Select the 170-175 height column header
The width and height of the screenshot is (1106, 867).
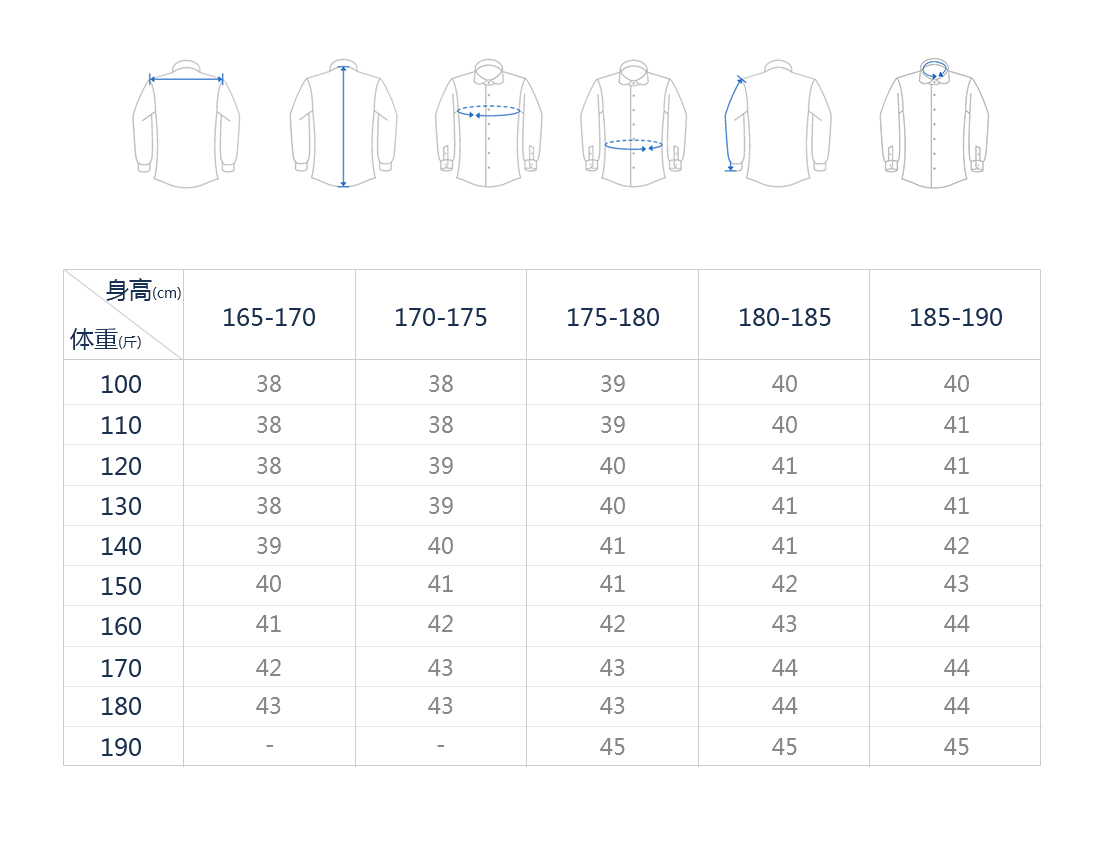point(441,317)
